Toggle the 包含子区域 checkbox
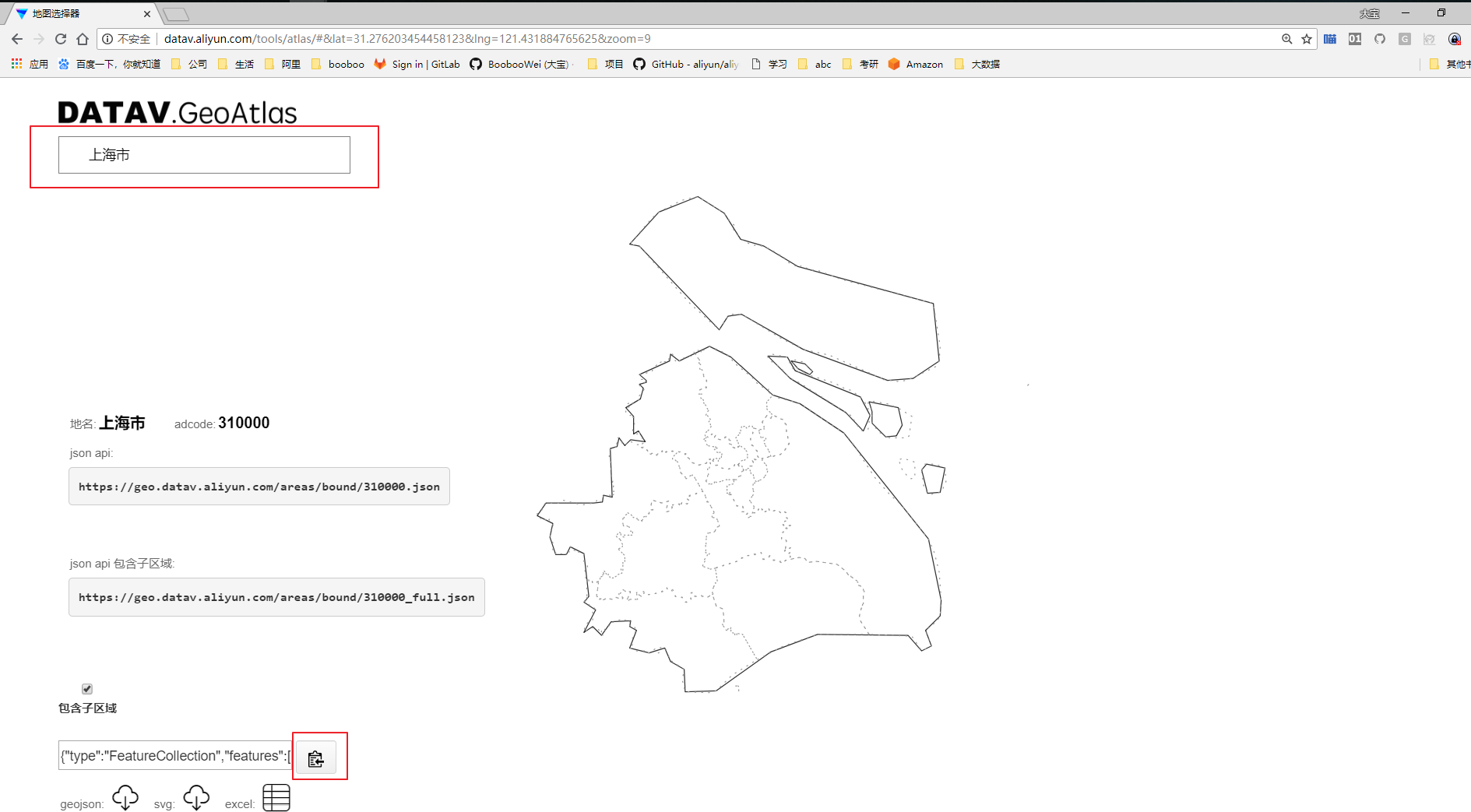1471x812 pixels. [87, 689]
